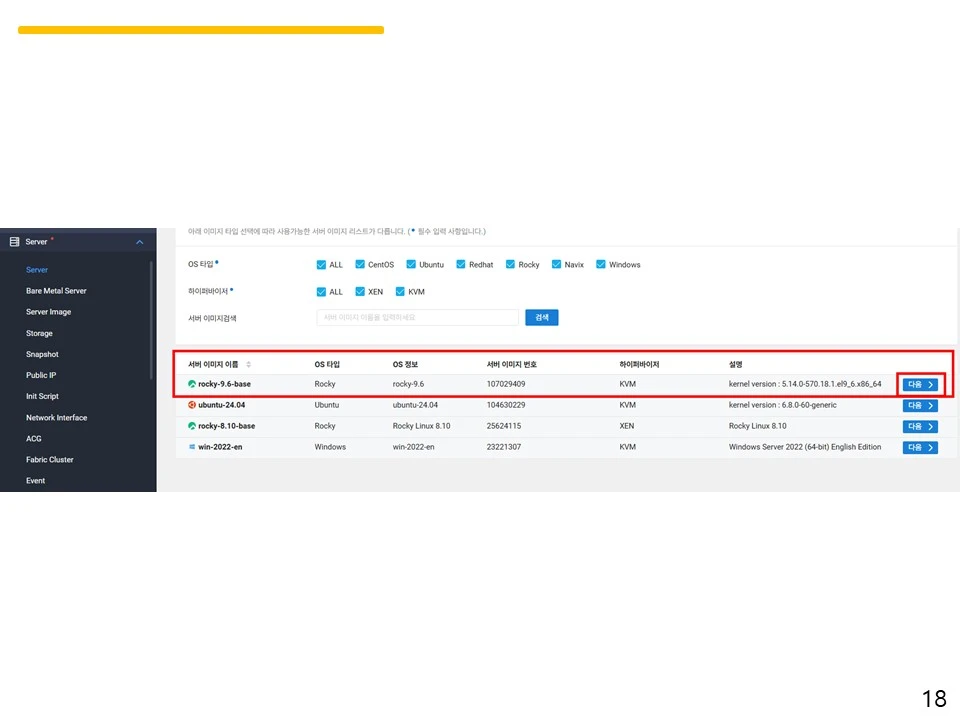Click the 서버 이미지 번호 column header

[x=511, y=364]
